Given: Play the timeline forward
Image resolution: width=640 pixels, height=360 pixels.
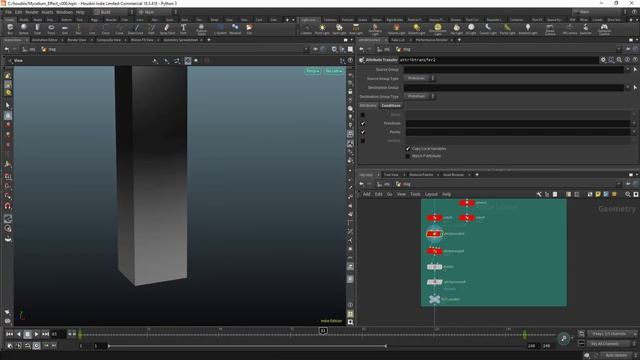Looking at the screenshot, I should (36, 334).
